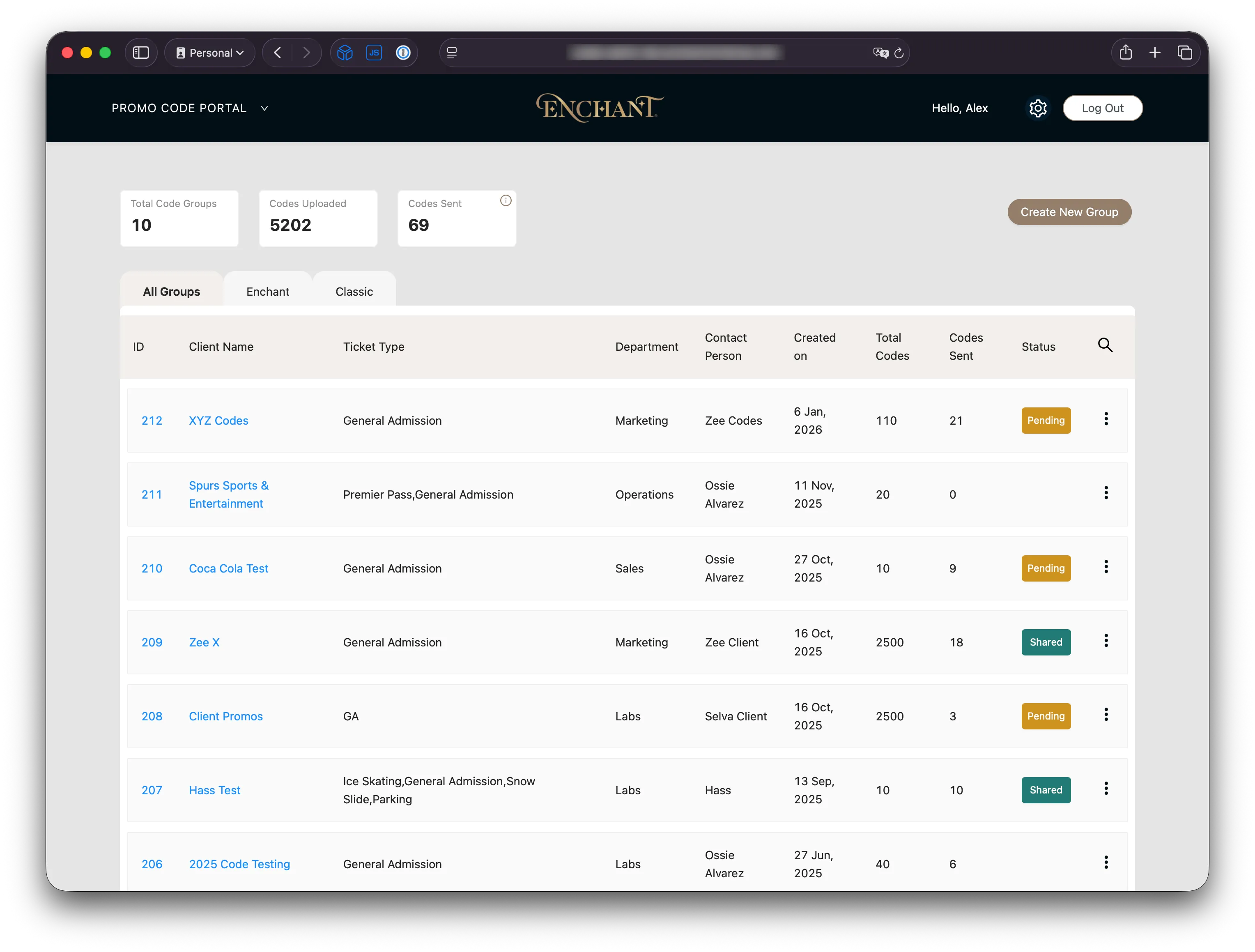This screenshot has height=952, width=1255.
Task: Click the blue cube extension icon
Action: pos(345,53)
